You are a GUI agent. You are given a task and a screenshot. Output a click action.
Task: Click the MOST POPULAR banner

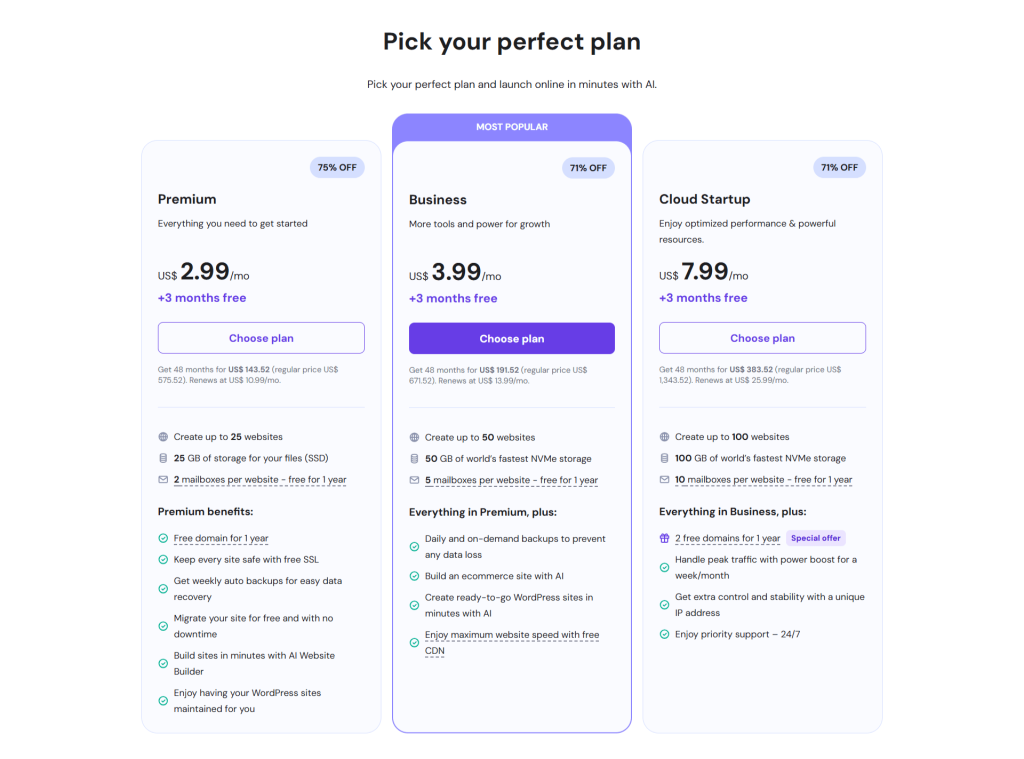[x=511, y=127]
